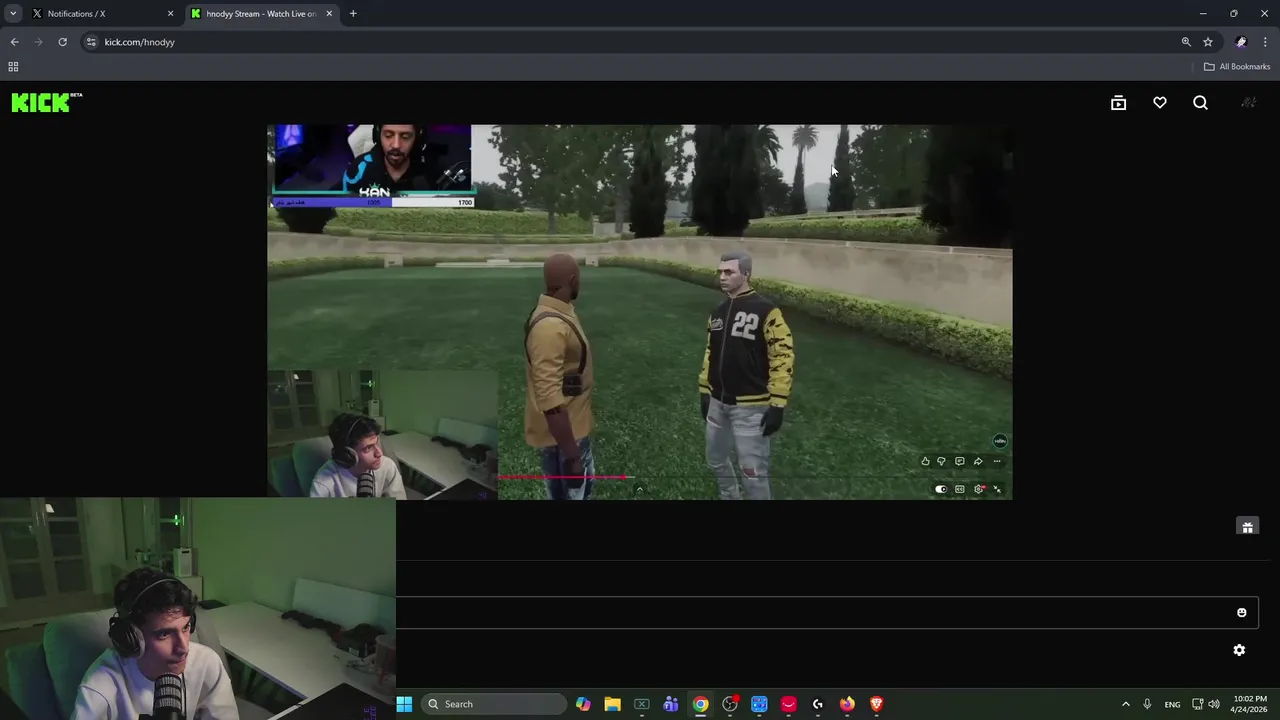Viewport: 1280px width, 720px height.
Task: Open Microsoft Teams from the taskbar
Action: [x=671, y=704]
